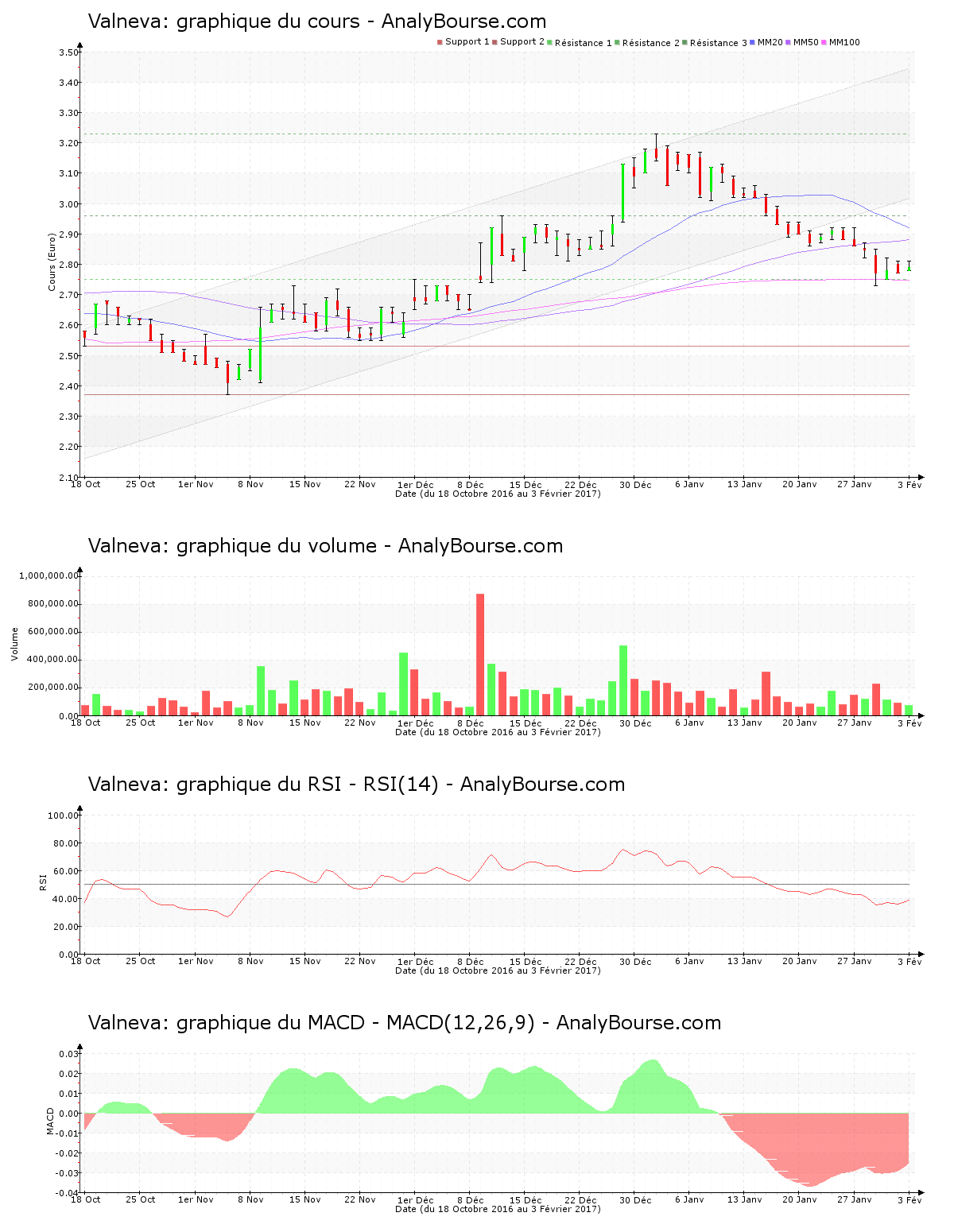Toggle the MM50 moving average legend item
Viewport: 954px width, 1232px height.
point(802,42)
